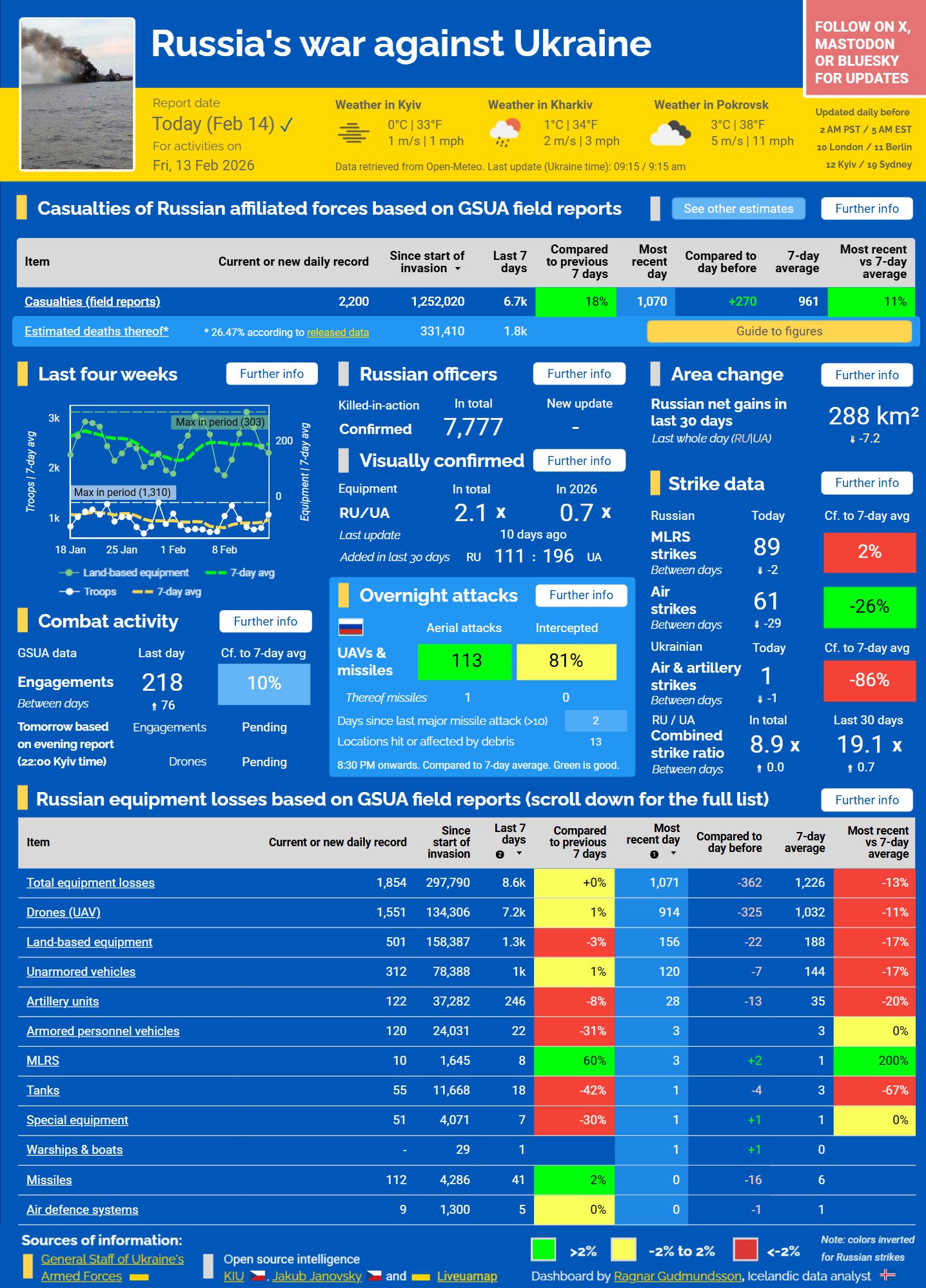926x1288 pixels.
Task: Open the Most recent day sort arrow
Action: 673,853
